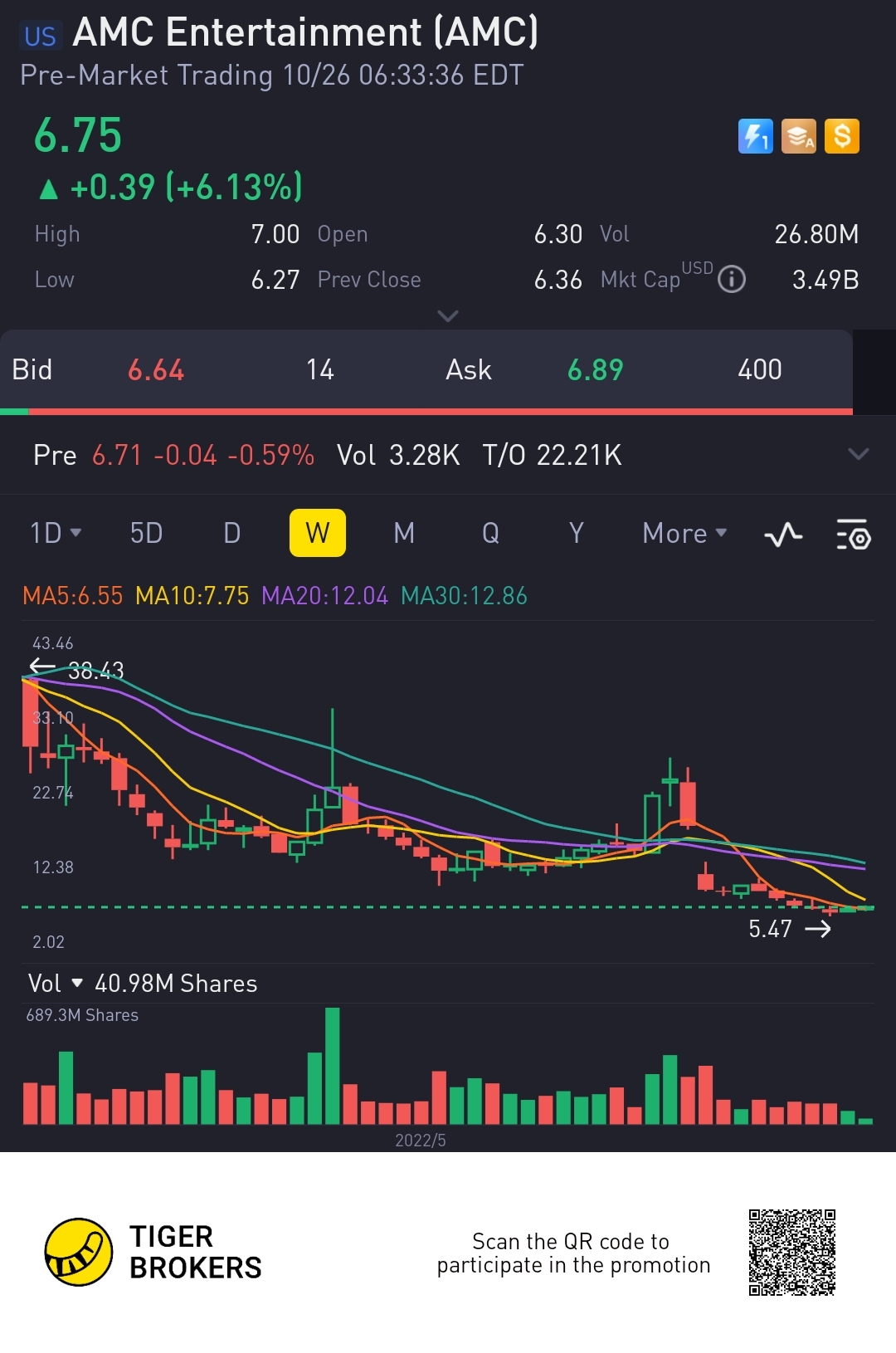Tap the US market badge
The image size is (896, 1353).
tap(40, 36)
